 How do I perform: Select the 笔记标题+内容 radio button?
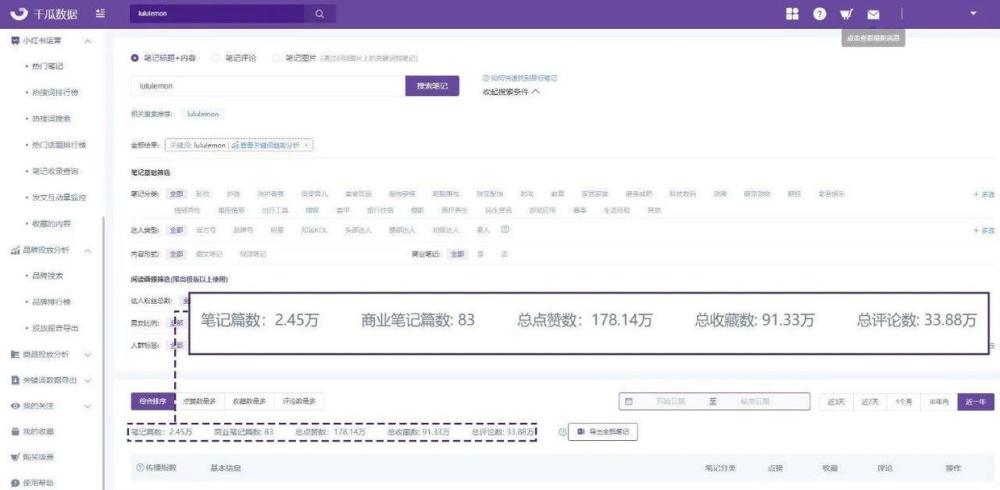135,57
